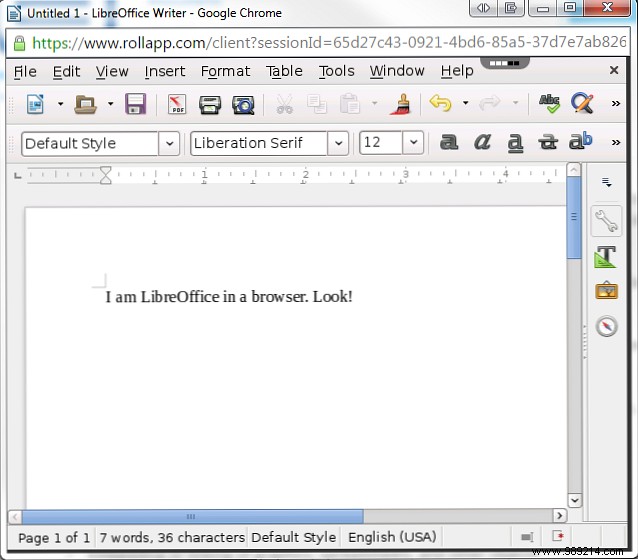This screenshot has height=560, width=638.
Task: Open sidebar Properties wrench icon
Action: tap(606, 221)
